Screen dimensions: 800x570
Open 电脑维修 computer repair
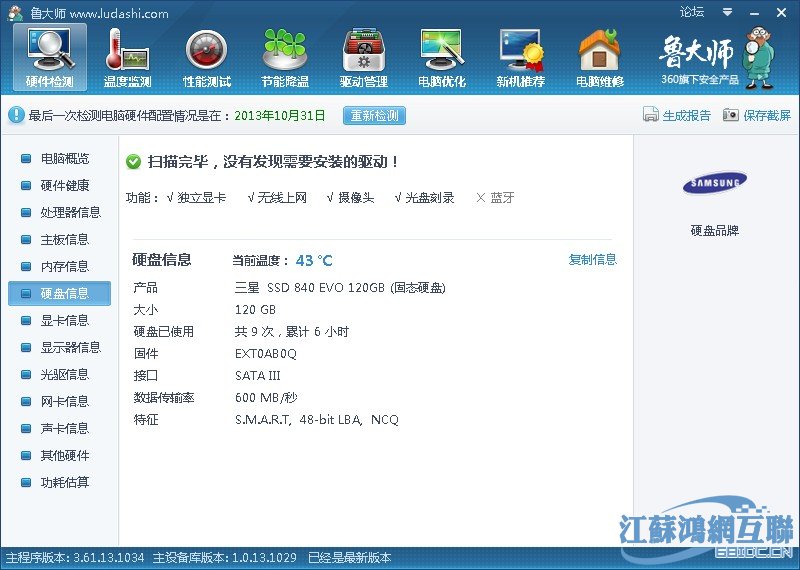599,58
